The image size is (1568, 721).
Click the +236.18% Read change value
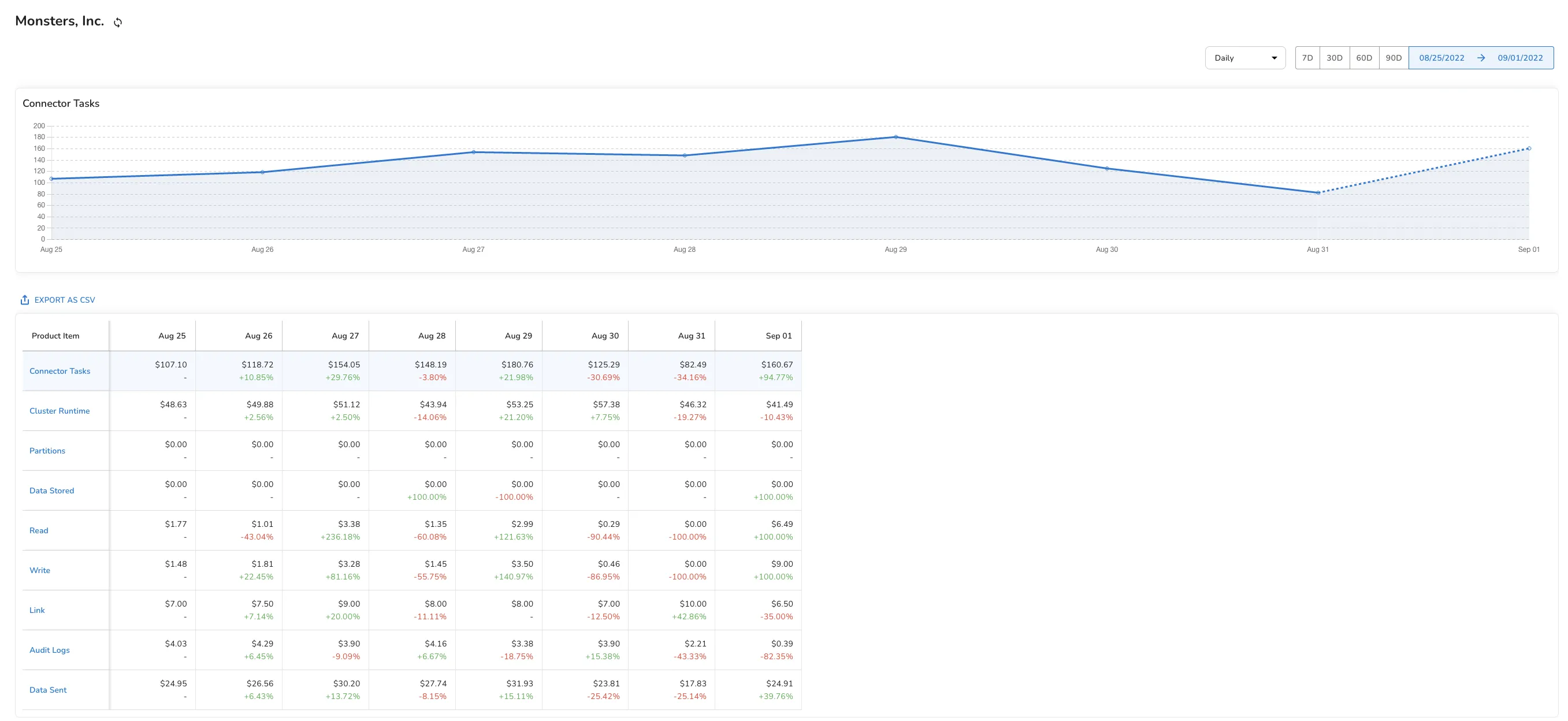340,537
